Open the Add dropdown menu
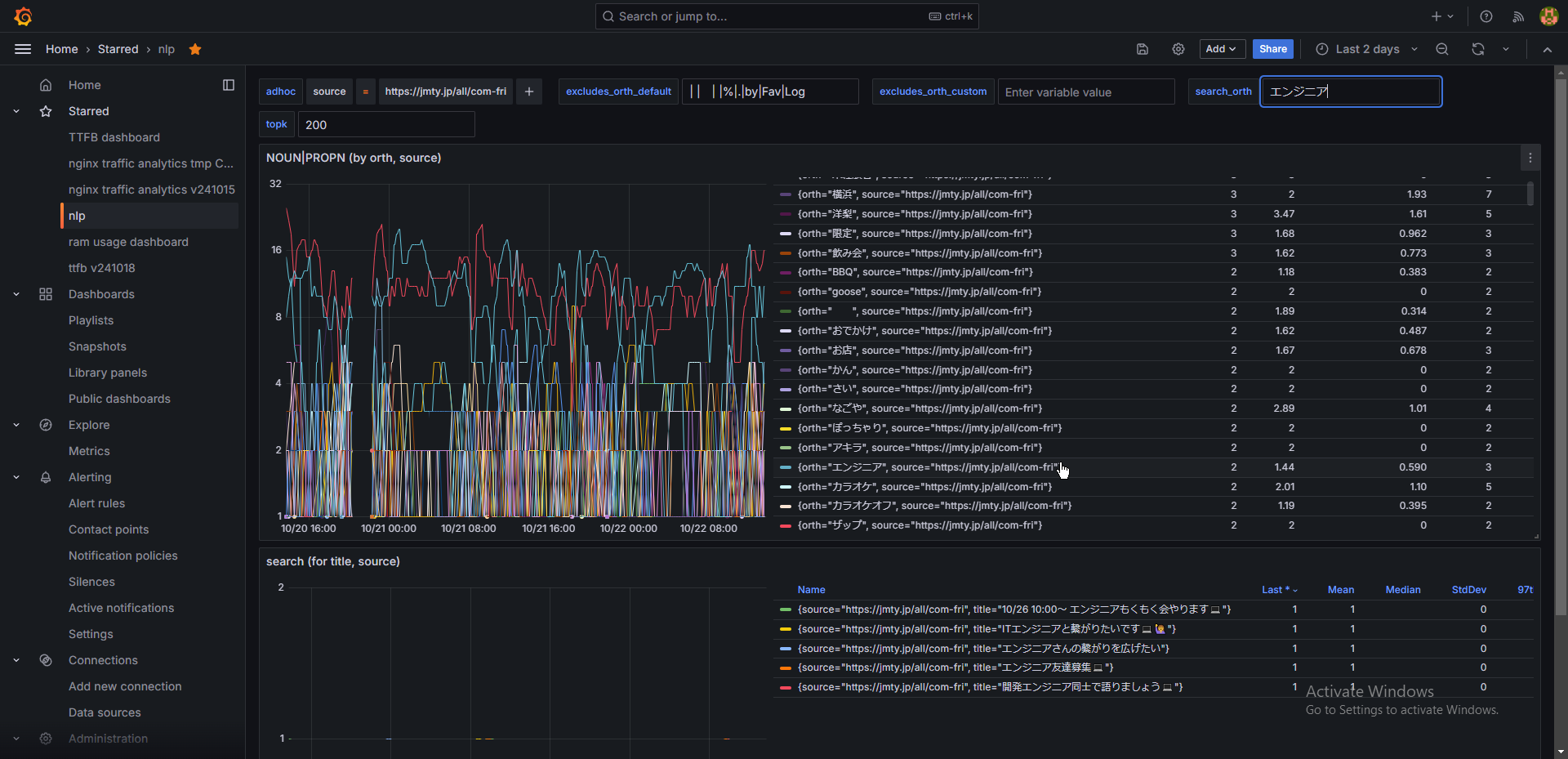Image resolution: width=1568 pixels, height=759 pixels. click(x=1221, y=49)
